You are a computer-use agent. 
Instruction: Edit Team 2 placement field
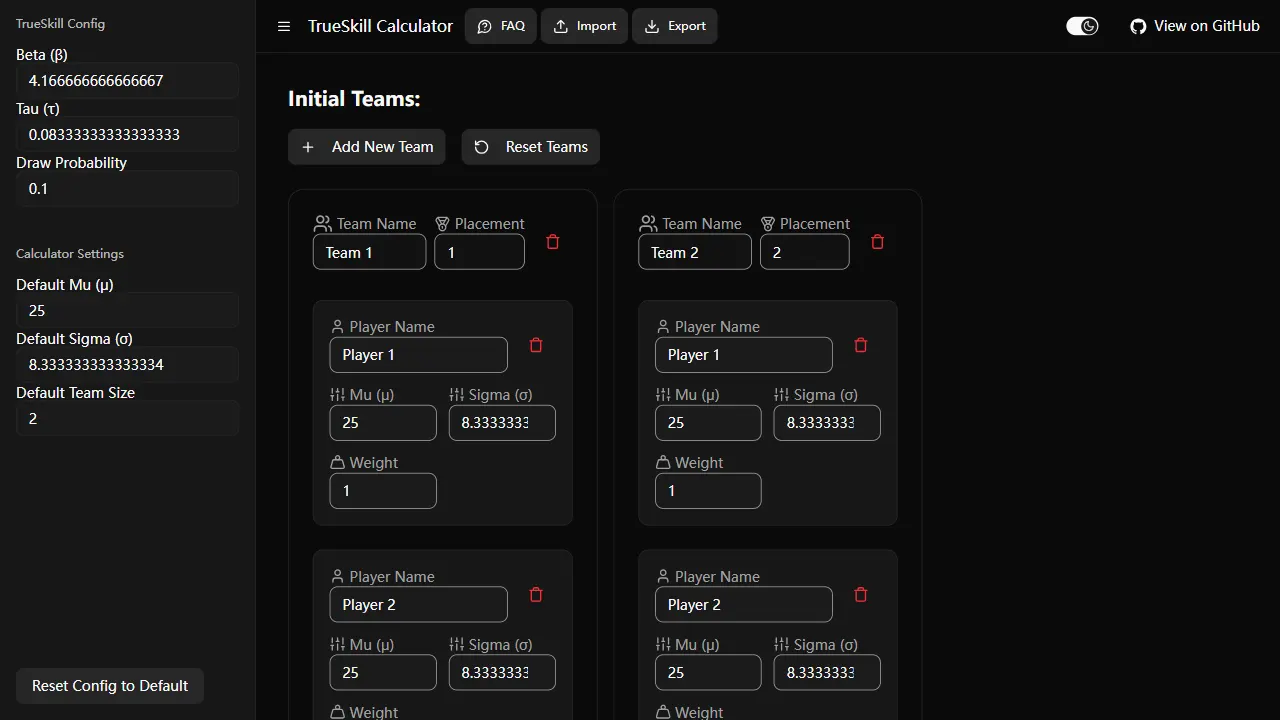[805, 252]
